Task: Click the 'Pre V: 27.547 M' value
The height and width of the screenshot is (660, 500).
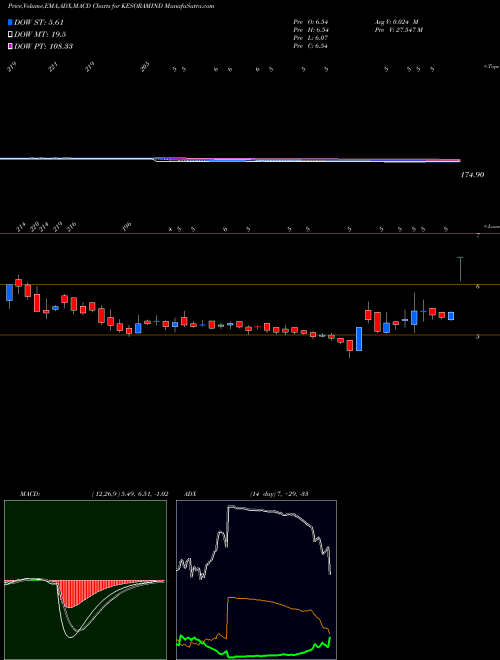Action: 398,30
